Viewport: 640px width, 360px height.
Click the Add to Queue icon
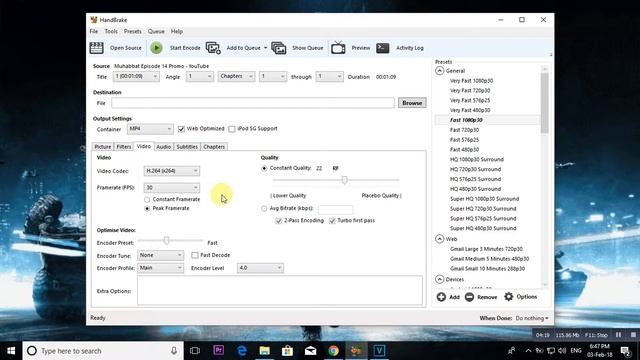pos(213,48)
